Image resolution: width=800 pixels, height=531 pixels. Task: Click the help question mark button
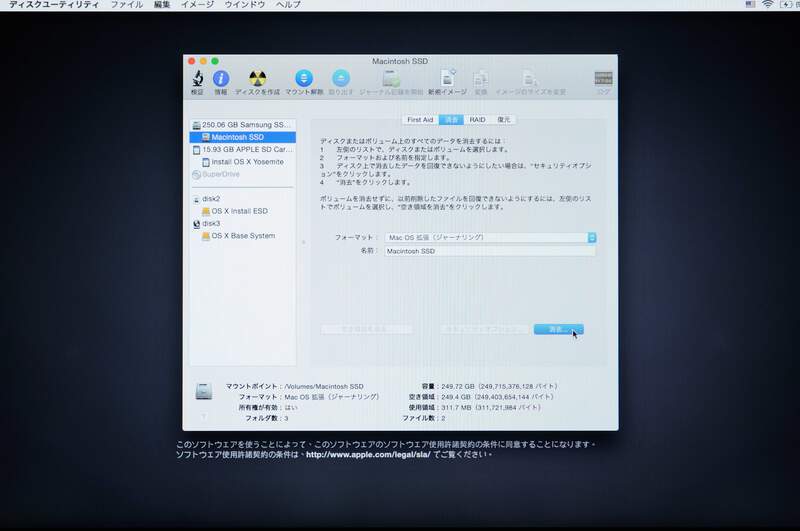point(204,417)
